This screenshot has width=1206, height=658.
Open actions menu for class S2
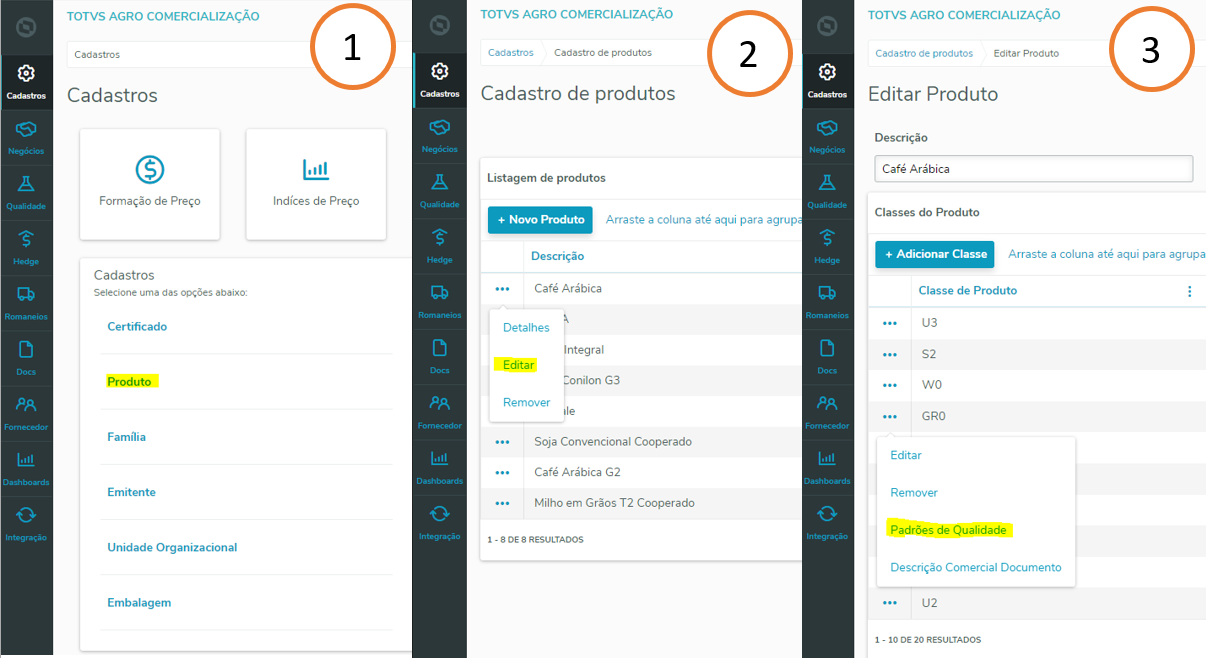coord(890,354)
